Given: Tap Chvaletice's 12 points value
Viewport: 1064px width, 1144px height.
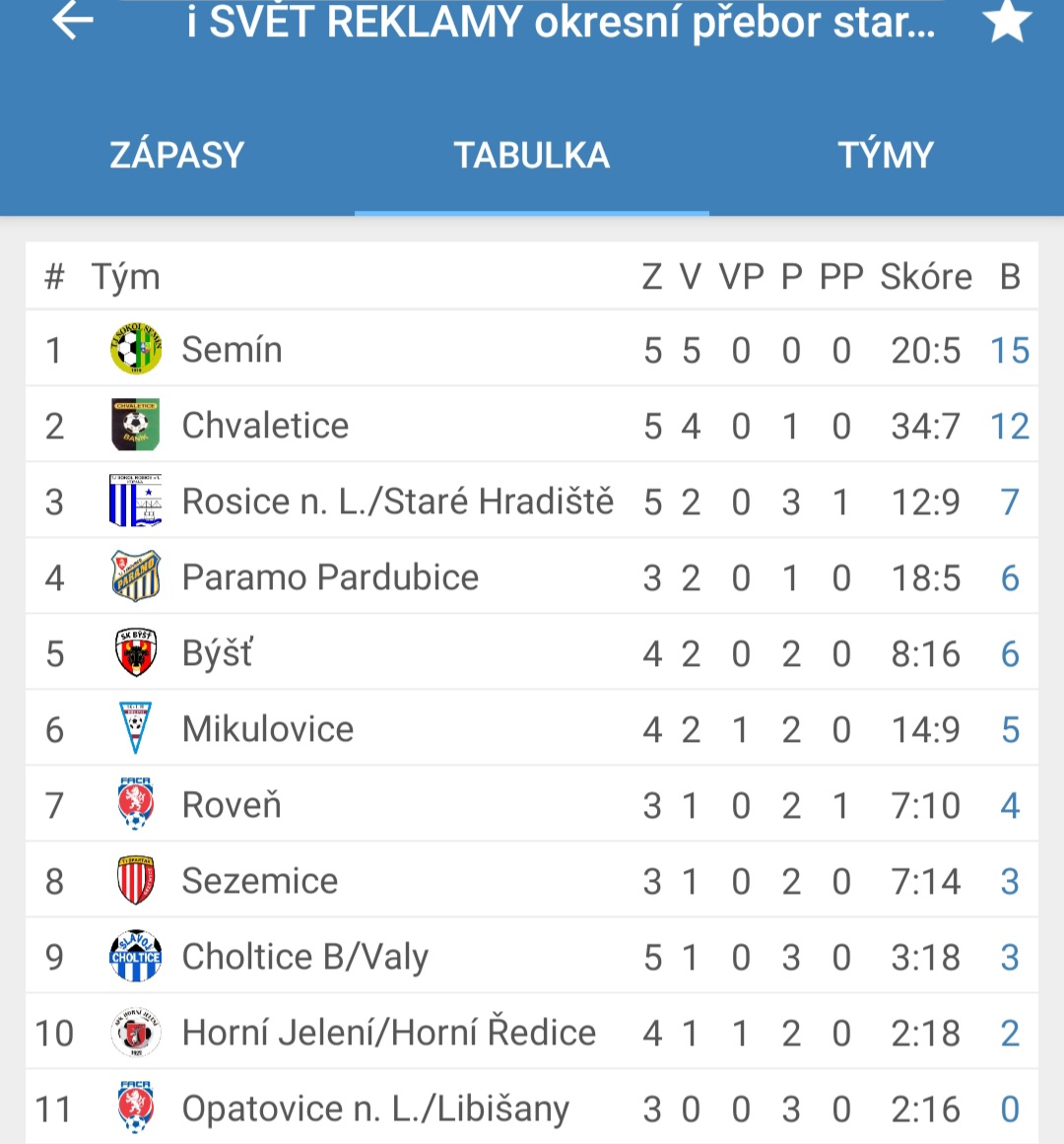Looking at the screenshot, I should click(x=1010, y=426).
